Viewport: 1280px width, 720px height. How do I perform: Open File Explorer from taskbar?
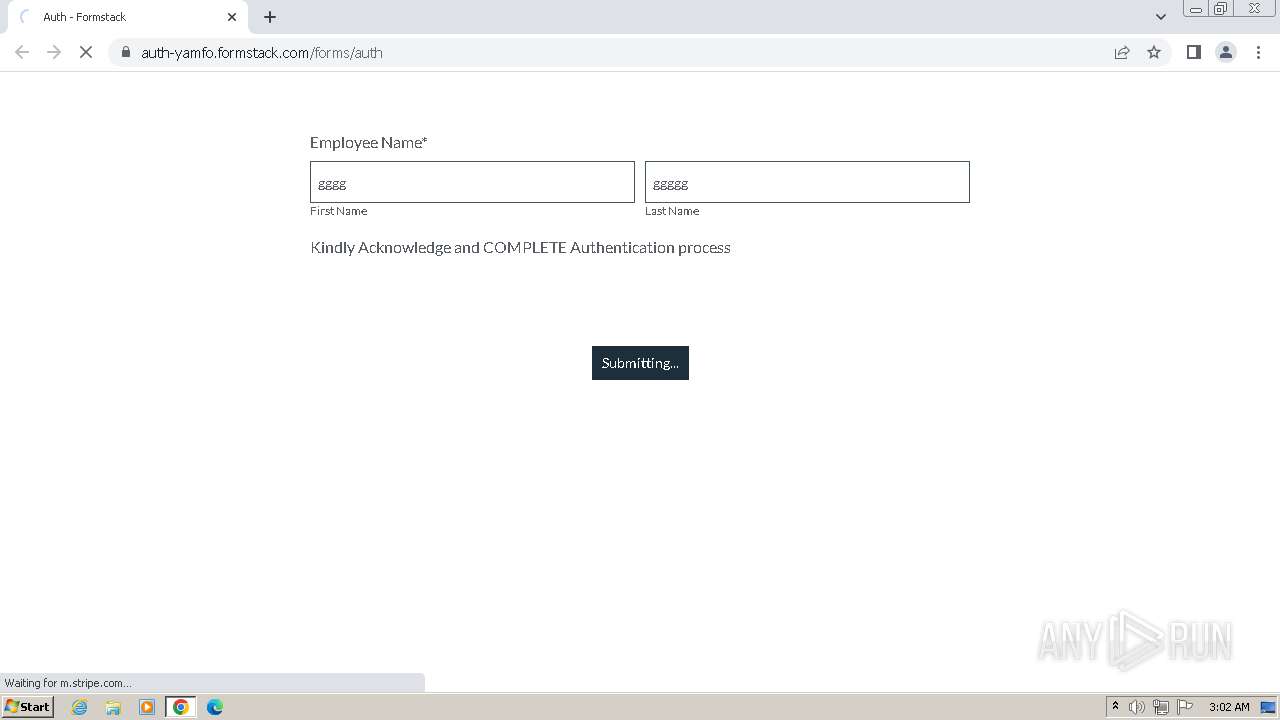point(113,707)
